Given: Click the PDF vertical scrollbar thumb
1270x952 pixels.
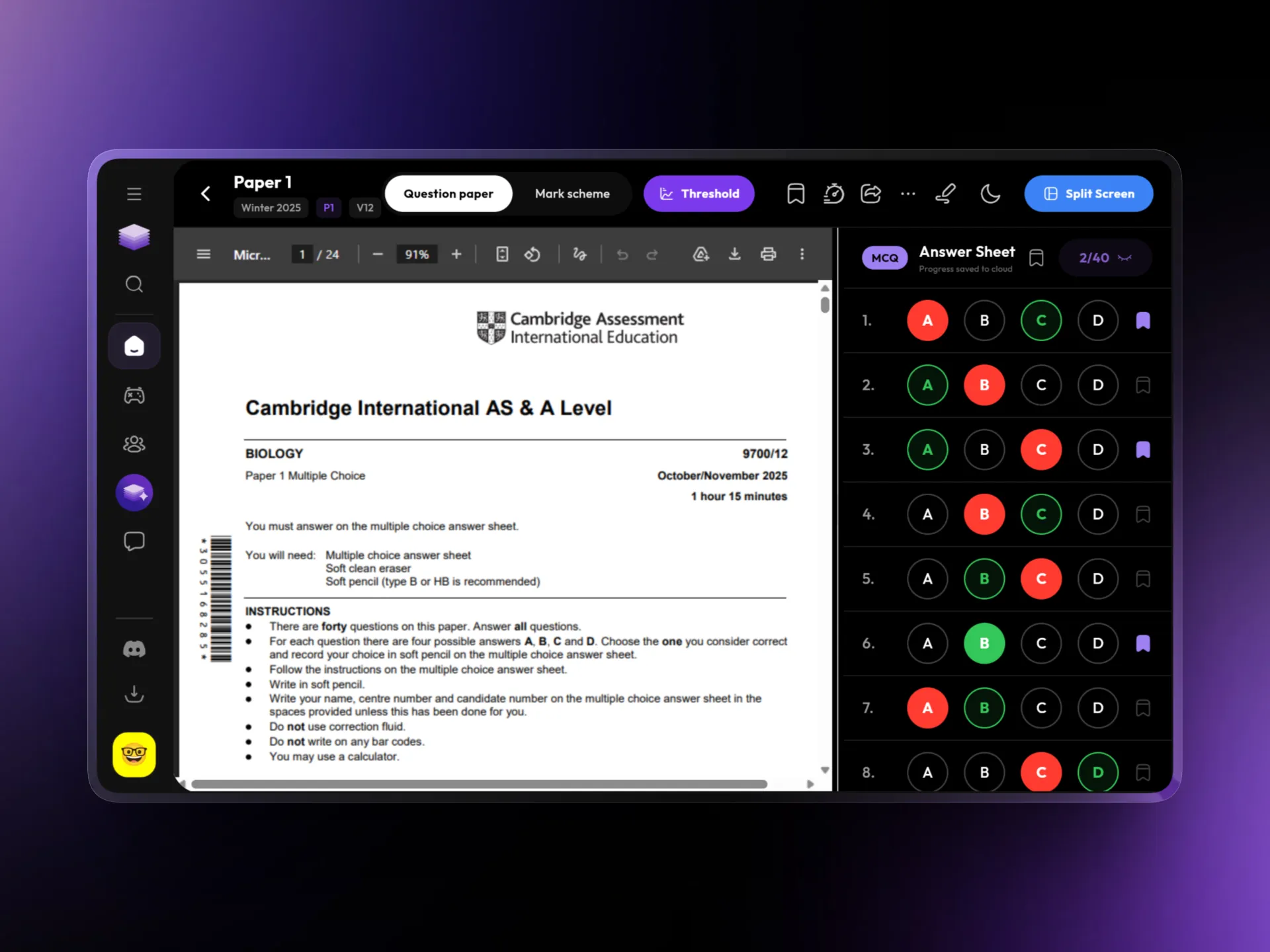Looking at the screenshot, I should coord(825,305).
